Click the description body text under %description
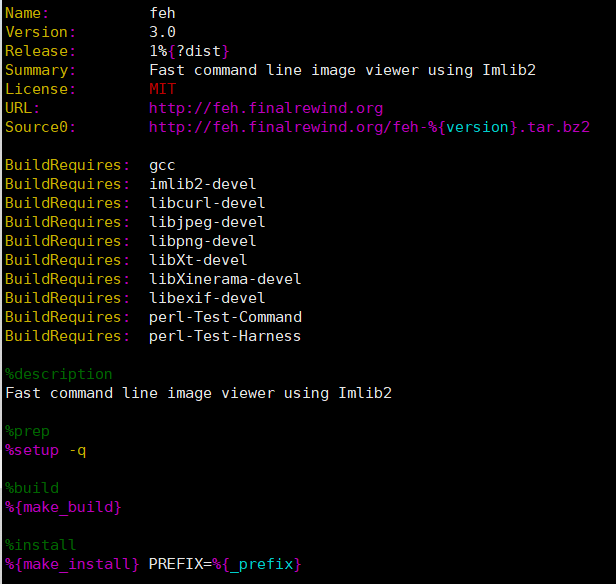Screen dimensions: 616x584 (198, 393)
